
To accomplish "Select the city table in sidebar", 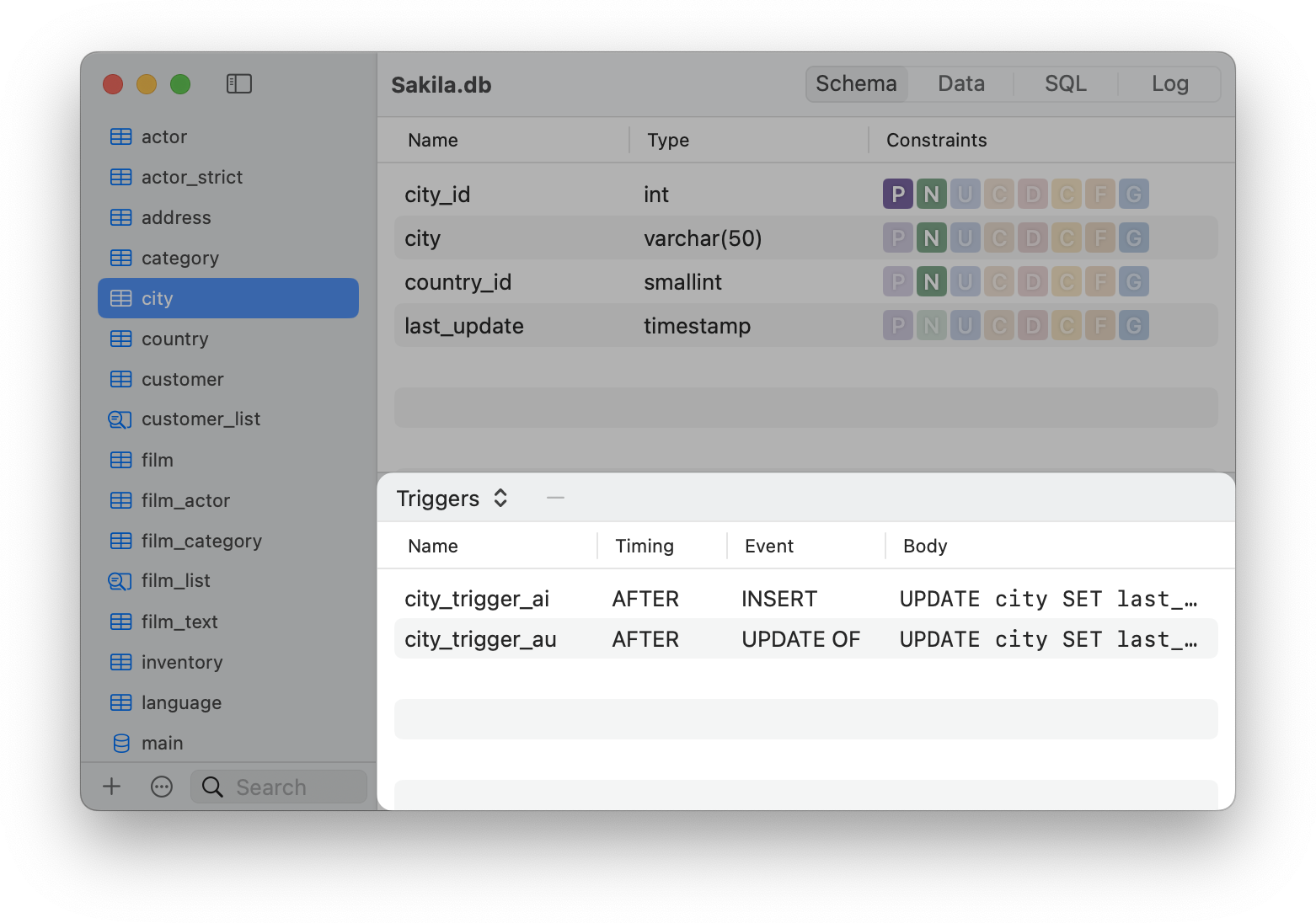I will [x=228, y=298].
